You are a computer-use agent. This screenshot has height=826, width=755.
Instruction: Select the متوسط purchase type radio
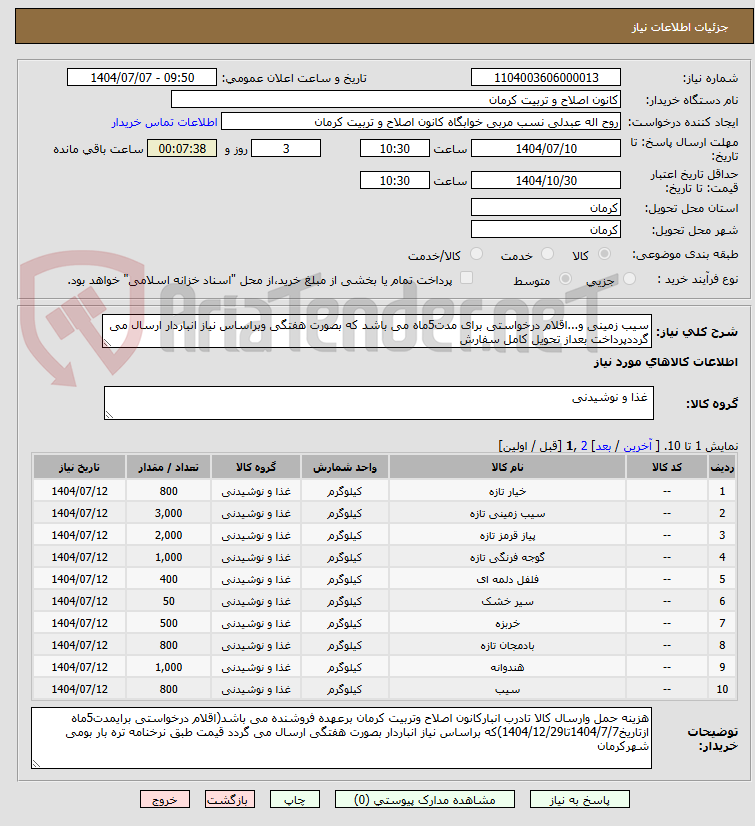[x=565, y=279]
